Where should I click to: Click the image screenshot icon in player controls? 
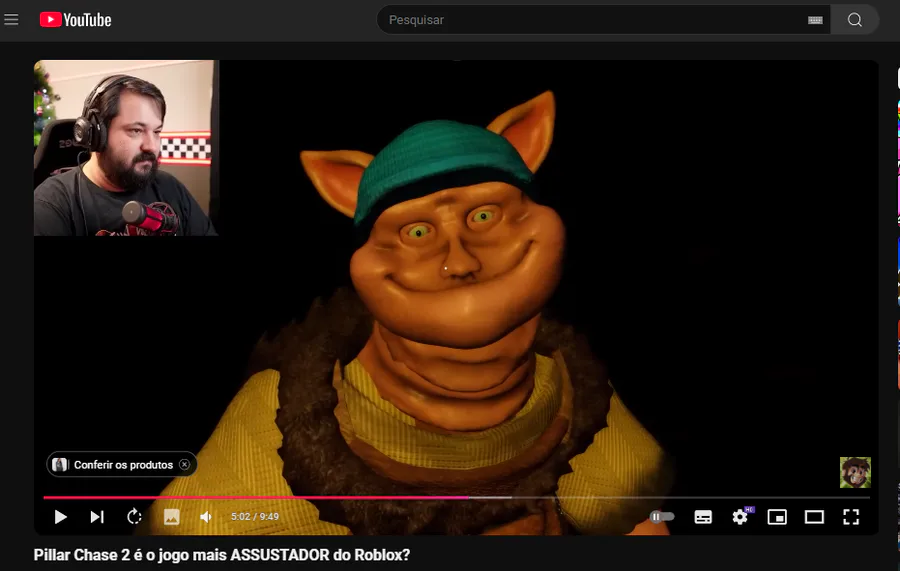[172, 517]
